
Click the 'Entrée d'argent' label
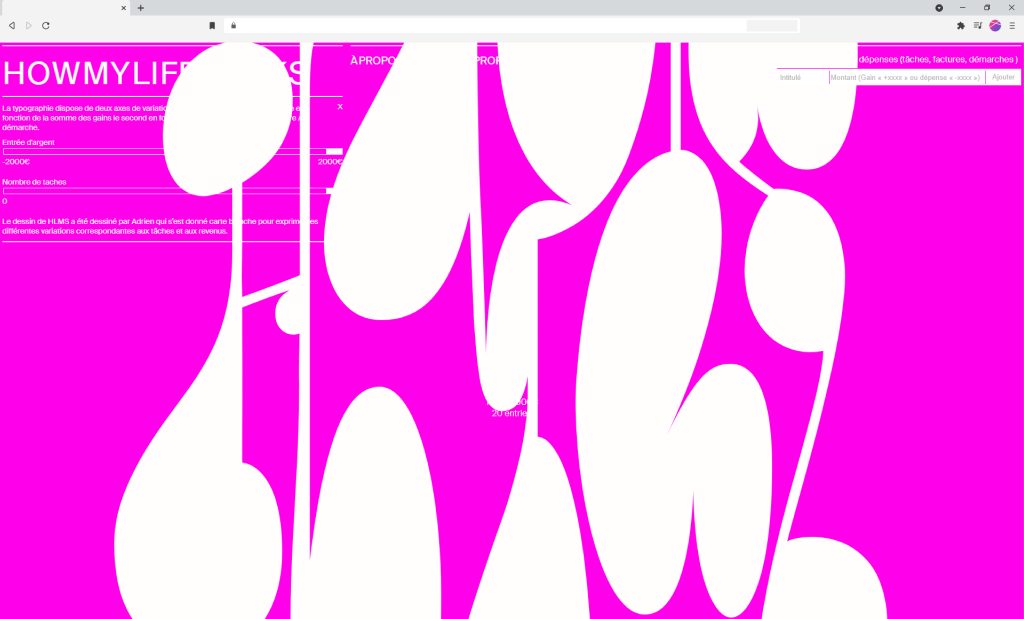tap(28, 142)
